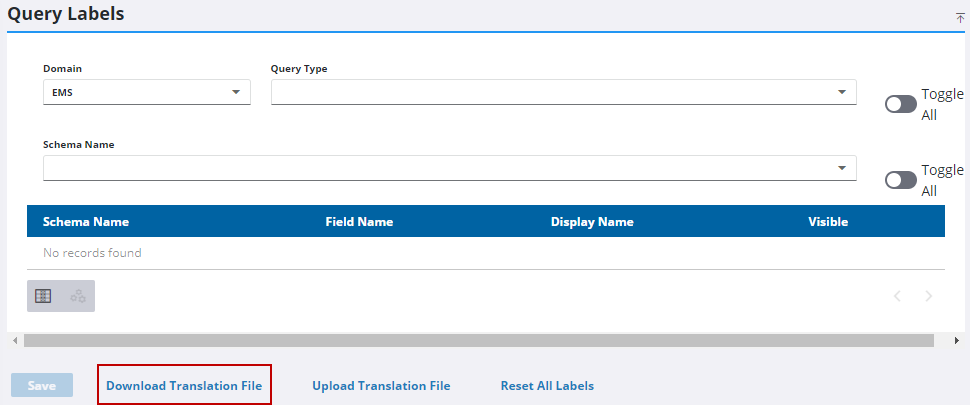Go to next page of results
970x405 pixels.
pyautogui.click(x=929, y=296)
